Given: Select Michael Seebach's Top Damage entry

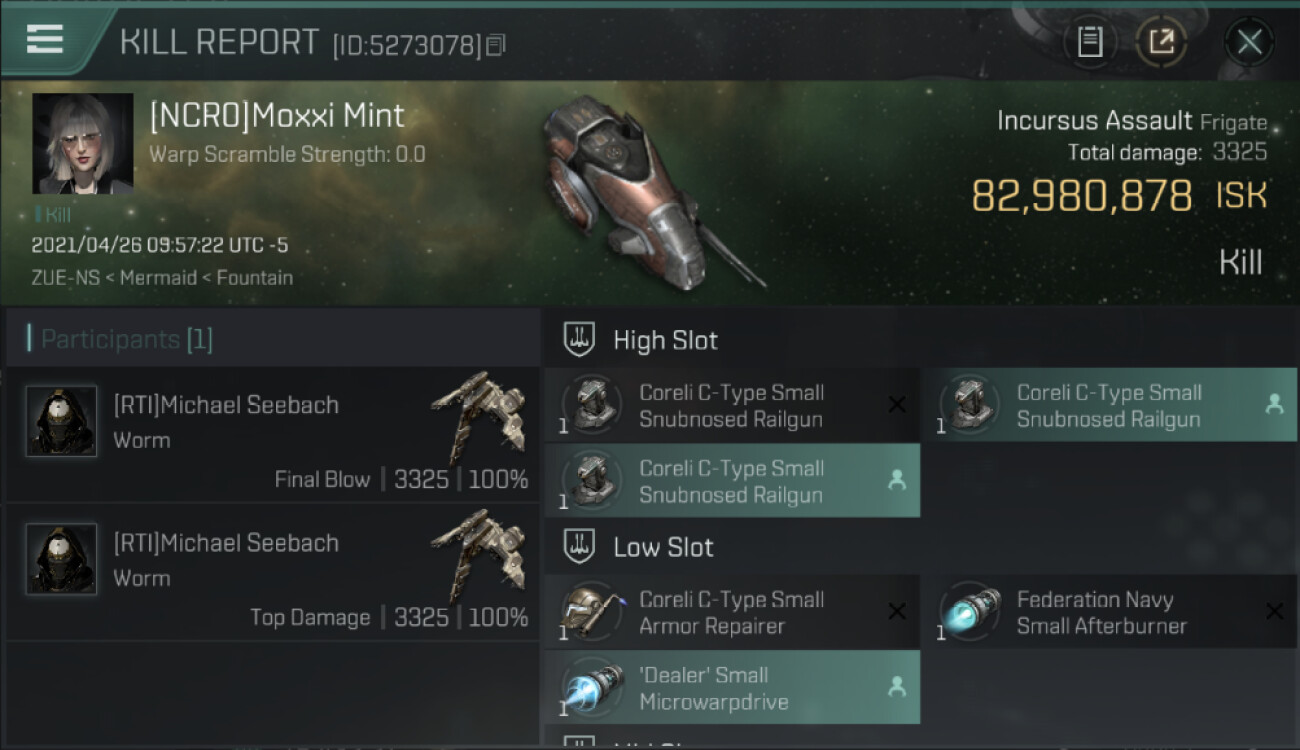Looking at the screenshot, I should 273,573.
